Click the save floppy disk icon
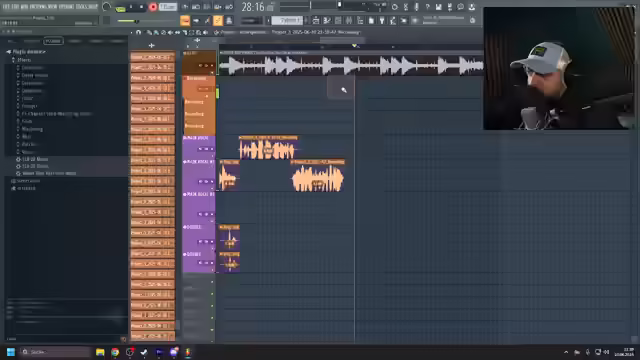Screen dimensions: 640x360 click(x=438, y=7)
